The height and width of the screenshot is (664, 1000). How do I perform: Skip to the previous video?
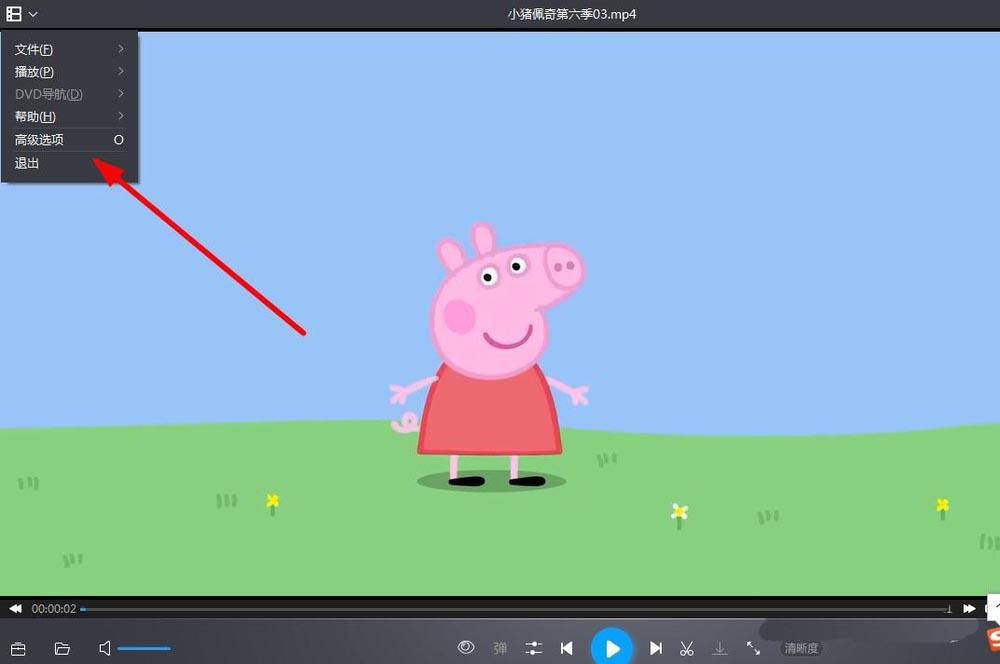pos(567,649)
